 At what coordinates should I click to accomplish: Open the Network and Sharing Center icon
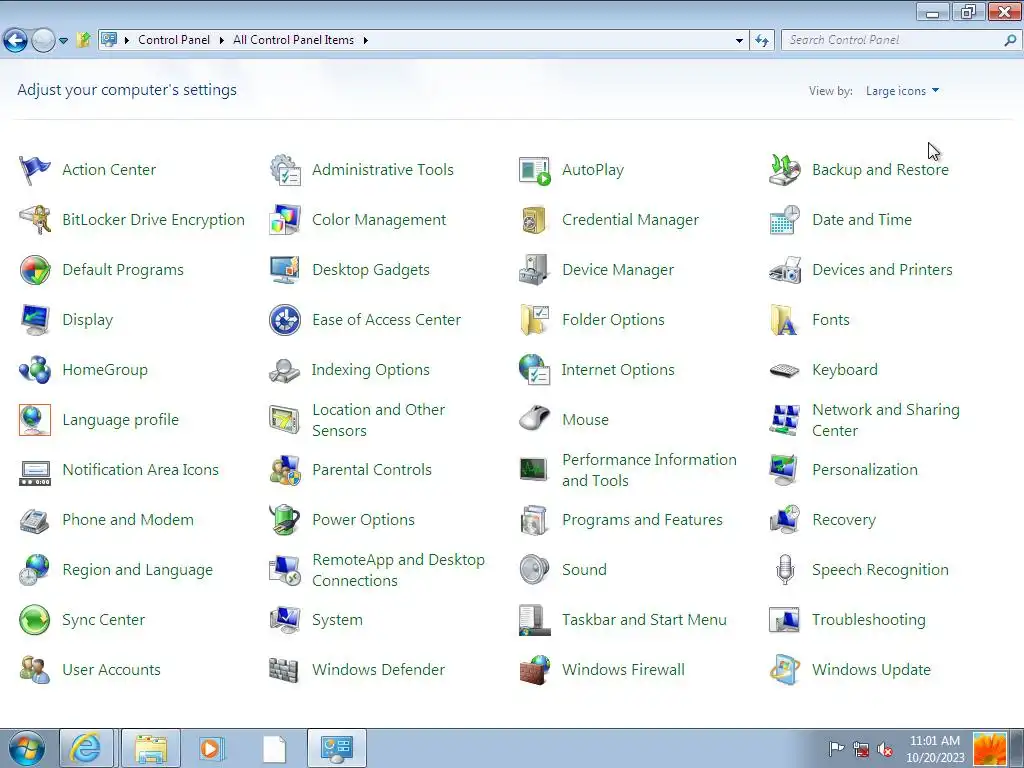click(784, 420)
